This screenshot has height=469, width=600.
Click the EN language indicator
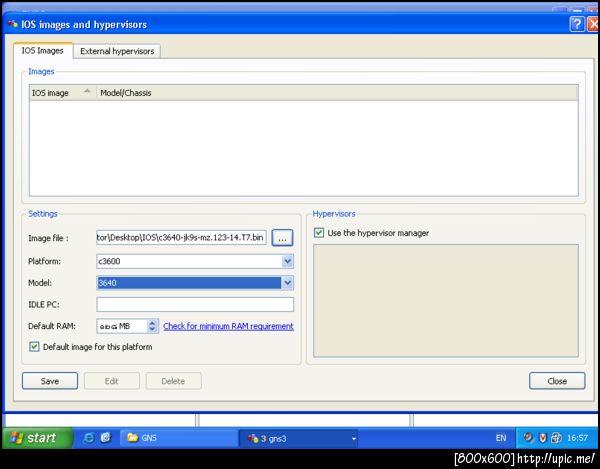(x=501, y=438)
